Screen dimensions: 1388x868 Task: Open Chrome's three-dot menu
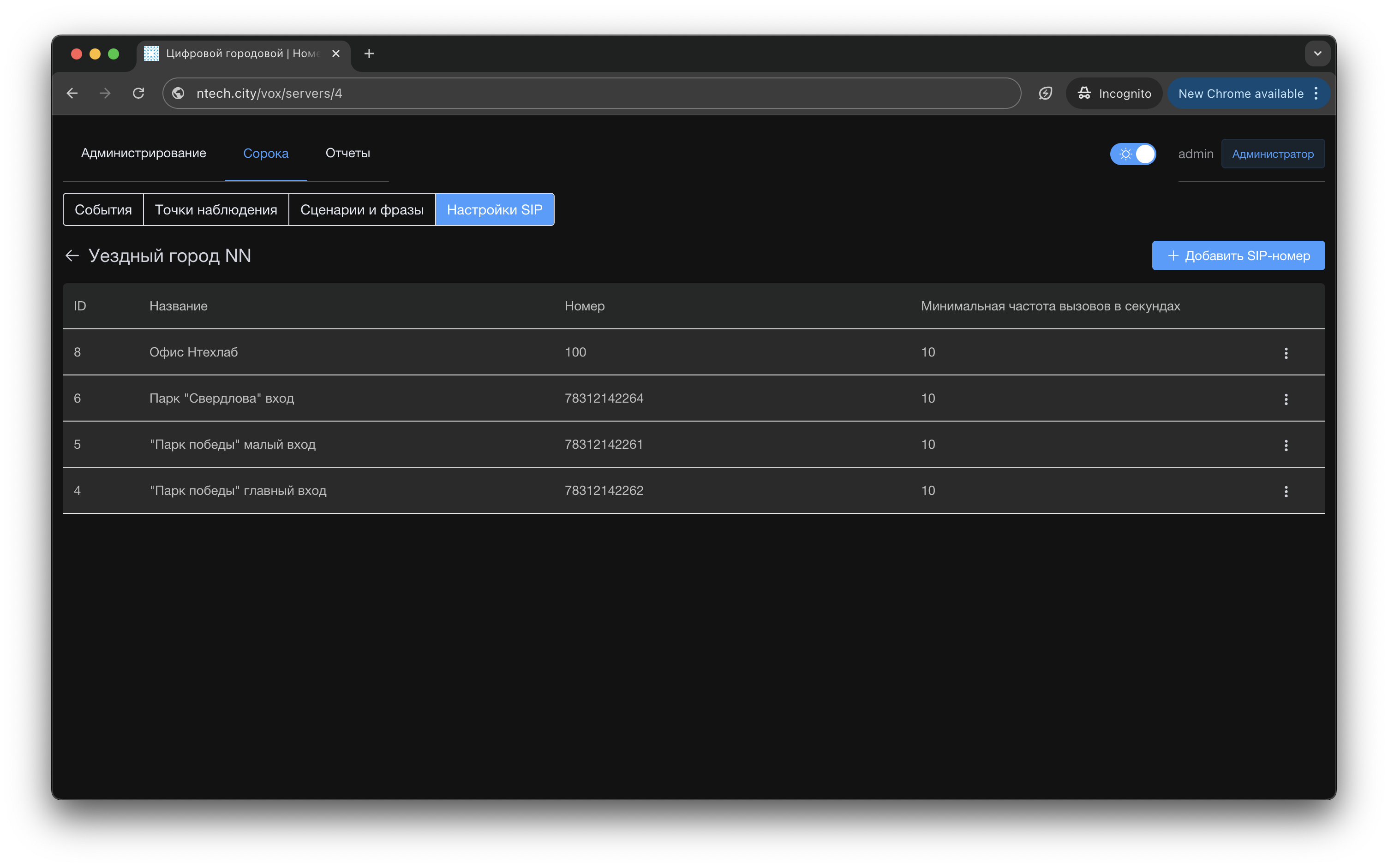pyautogui.click(x=1316, y=94)
